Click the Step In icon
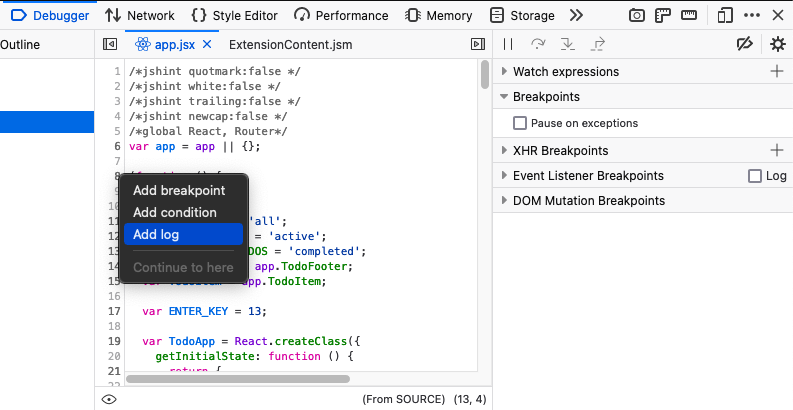Image resolution: width=793 pixels, height=410 pixels. pyautogui.click(x=568, y=44)
